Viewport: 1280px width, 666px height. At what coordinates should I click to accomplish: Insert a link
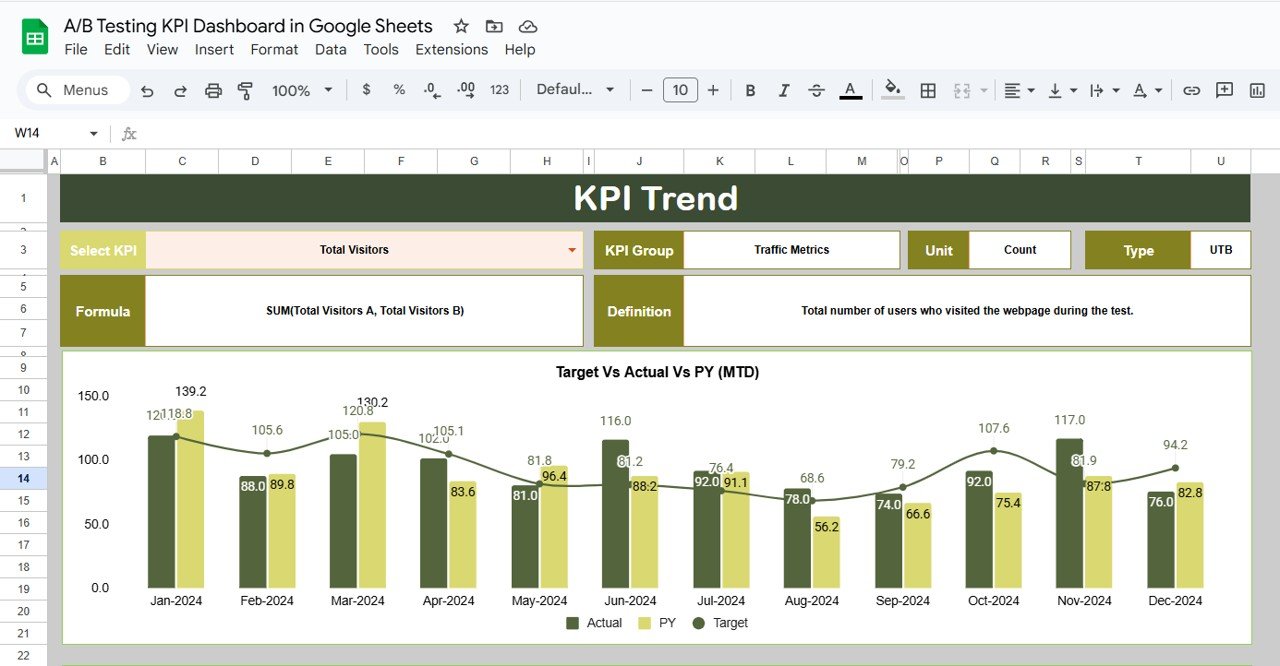click(x=1192, y=89)
